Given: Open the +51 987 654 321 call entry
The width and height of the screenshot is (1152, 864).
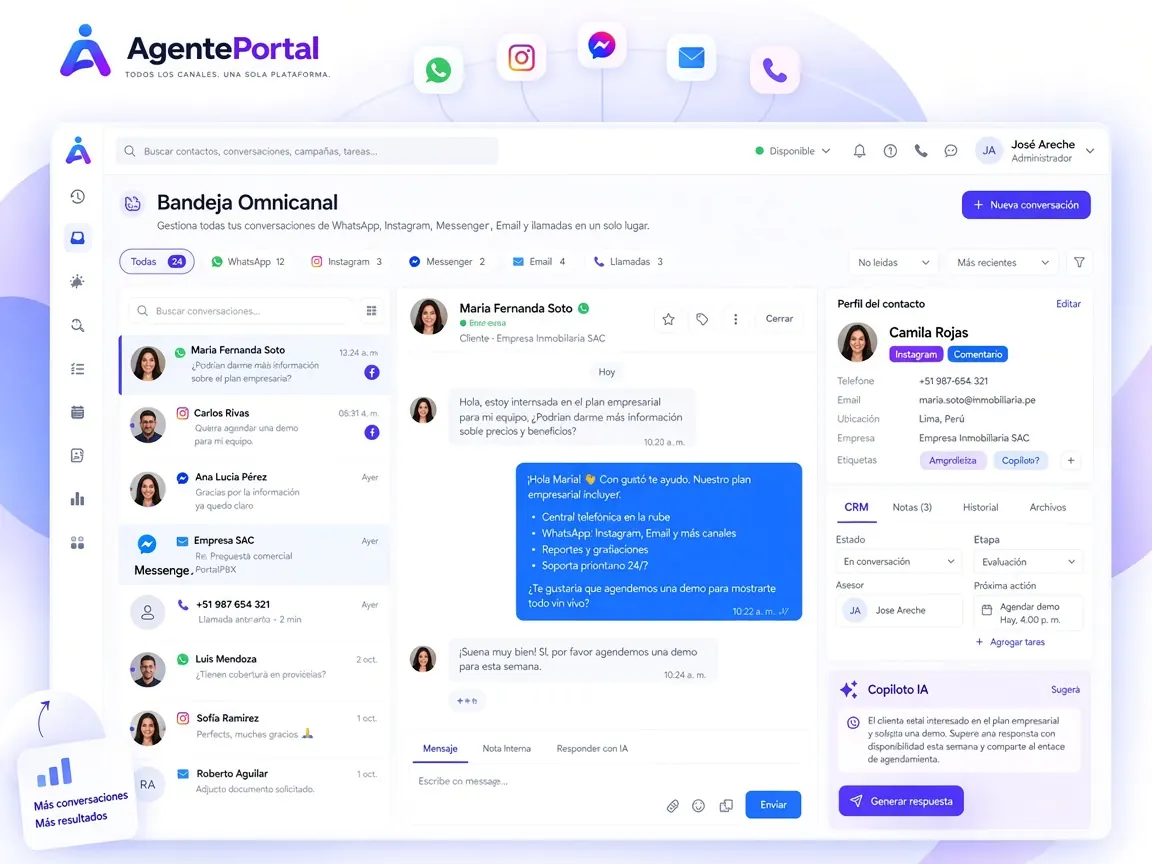Looking at the screenshot, I should coord(254,611).
